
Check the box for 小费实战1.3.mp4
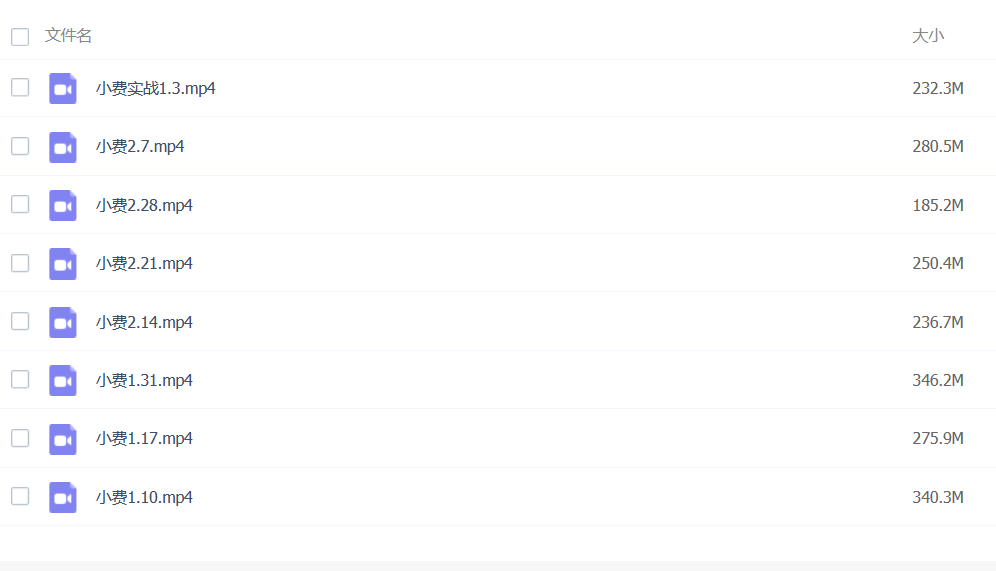coord(20,88)
